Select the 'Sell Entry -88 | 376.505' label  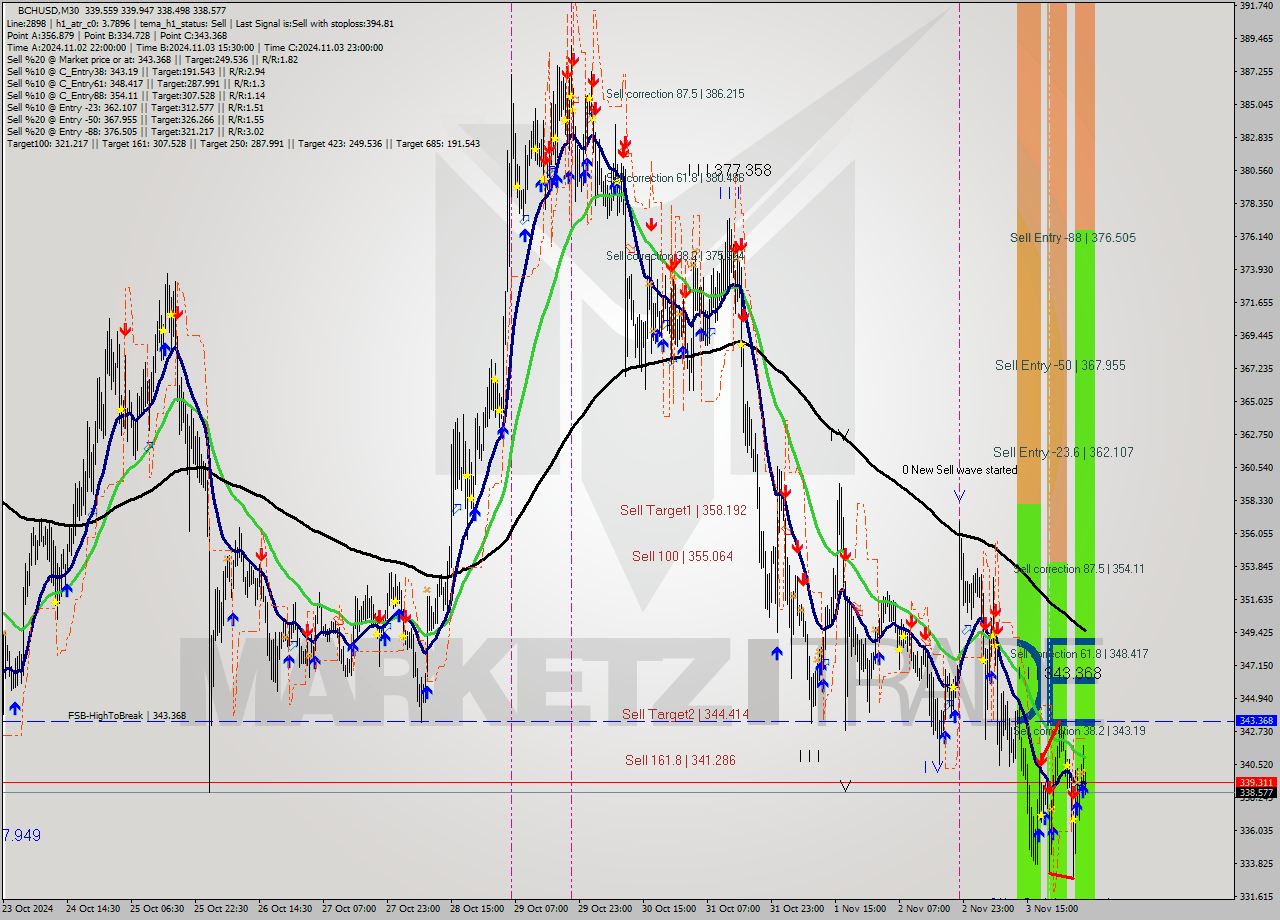point(1072,237)
